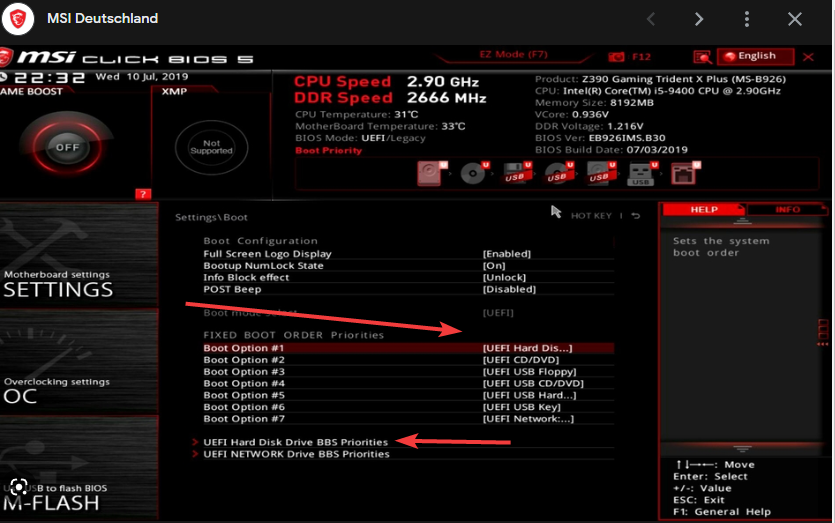This screenshot has height=523, width=835.
Task: Click the POST Beep label
Action: pyautogui.click(x=232, y=289)
